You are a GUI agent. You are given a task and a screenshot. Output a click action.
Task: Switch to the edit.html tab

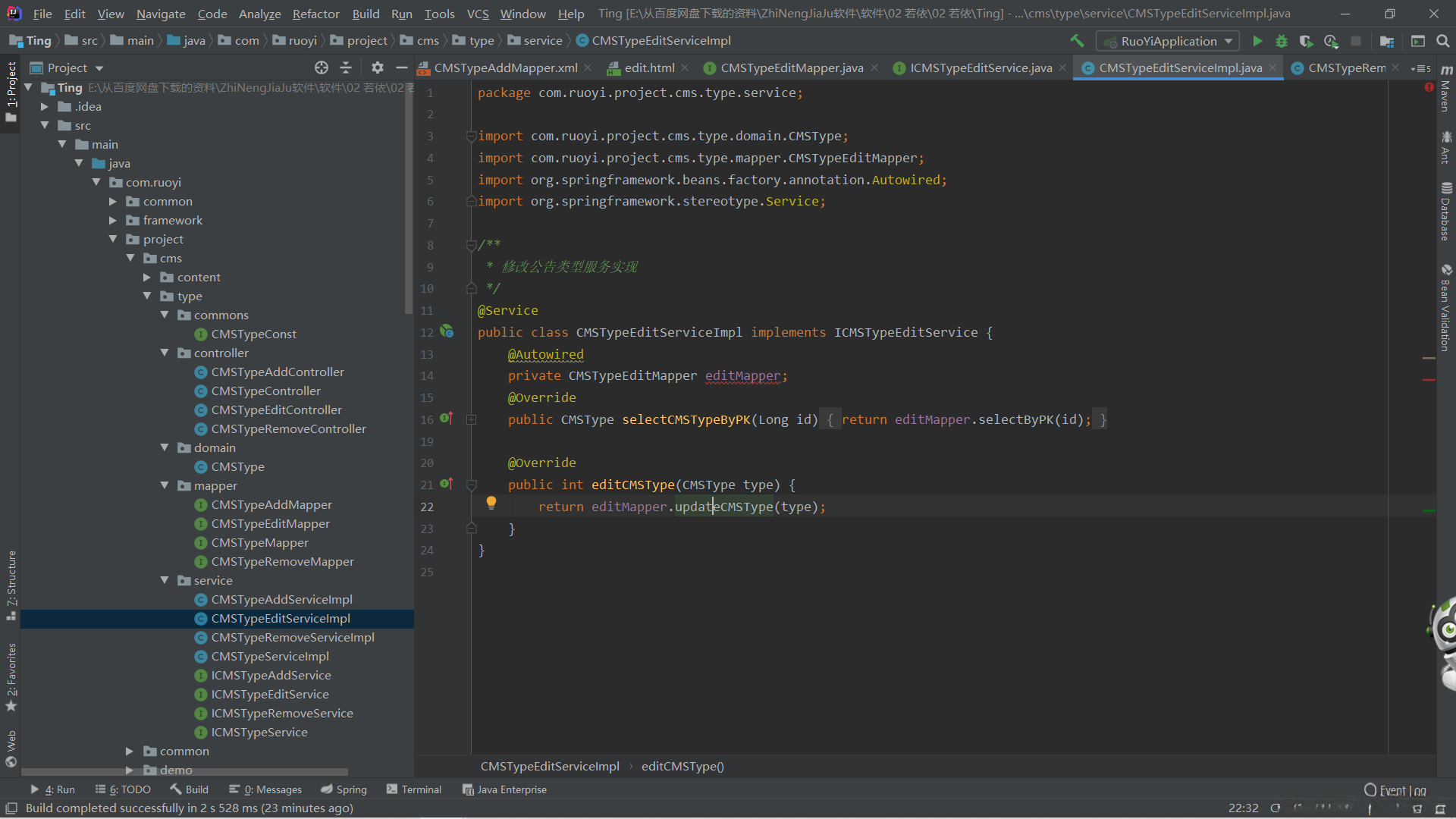(649, 67)
